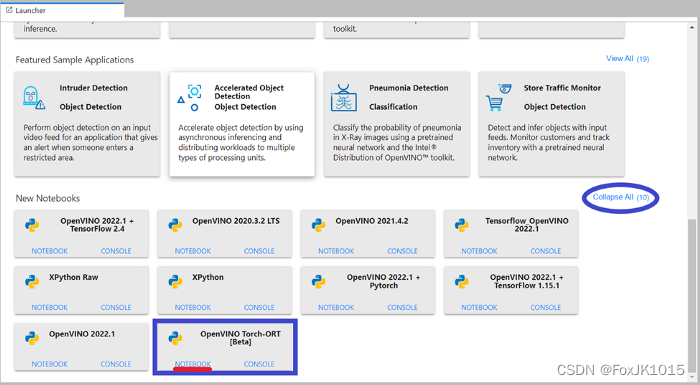Click Python icon for OpenVINO 2020.3.2 LTS
Viewport: 700px width, 385px height.
point(175,225)
